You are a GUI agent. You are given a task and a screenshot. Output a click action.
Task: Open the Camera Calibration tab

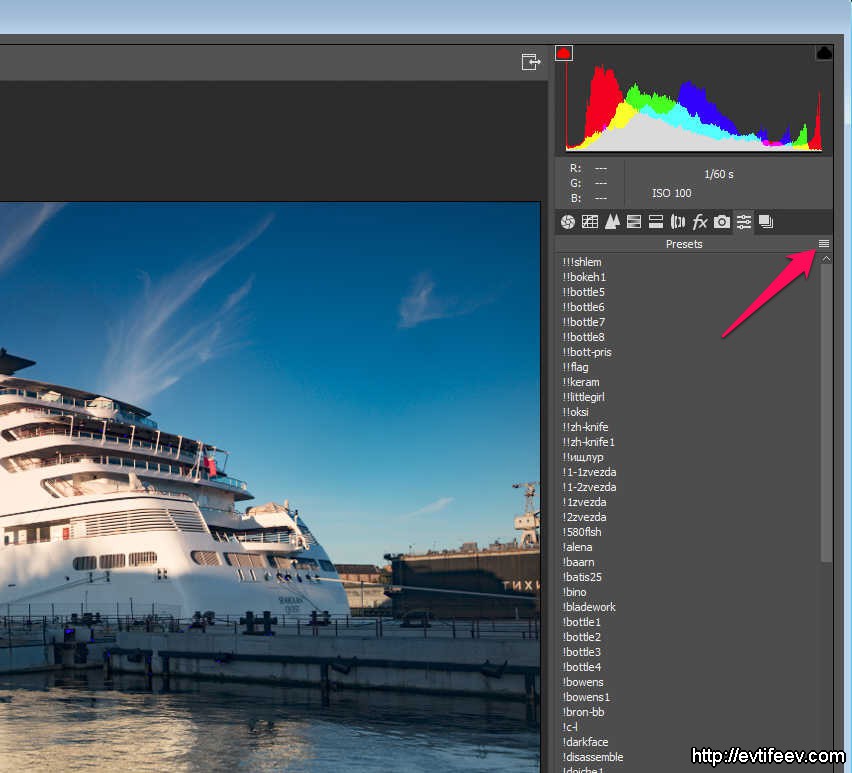point(722,222)
